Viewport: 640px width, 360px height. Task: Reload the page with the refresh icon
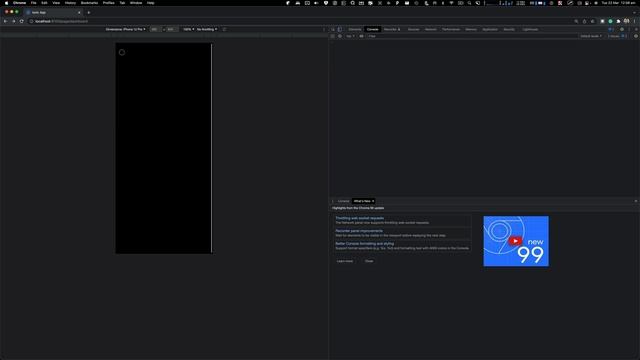click(22, 21)
